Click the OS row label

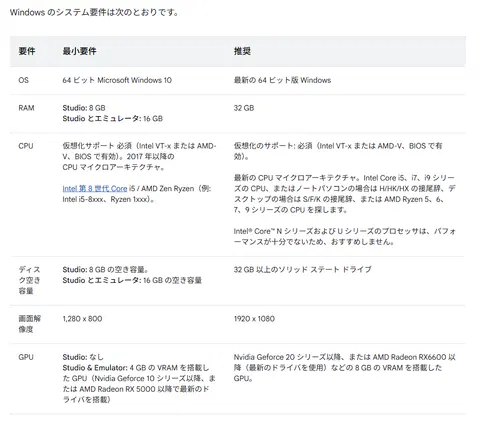coord(23,80)
